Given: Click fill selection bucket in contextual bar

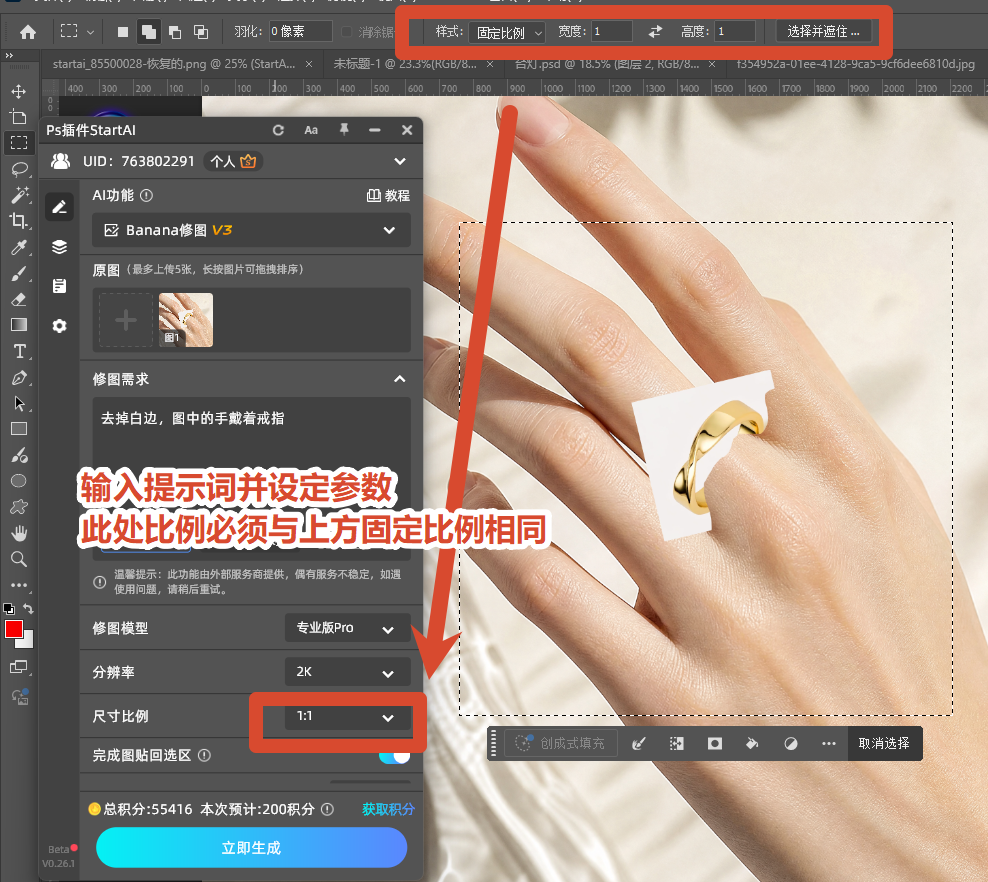Looking at the screenshot, I should click(x=752, y=743).
